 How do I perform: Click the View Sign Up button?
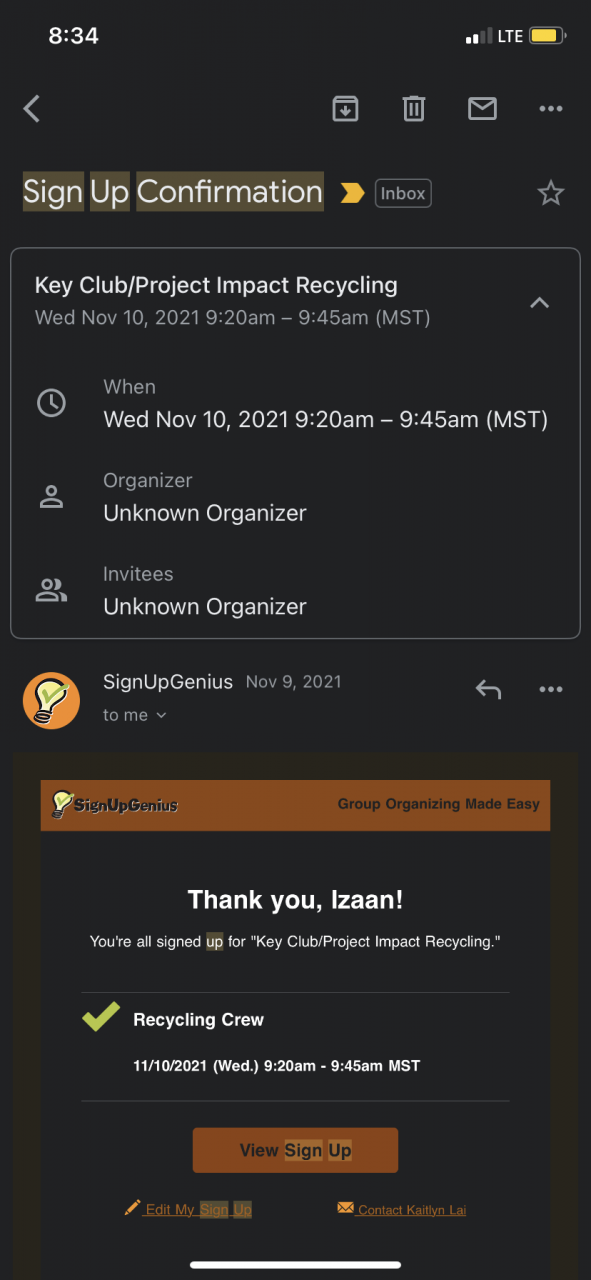point(295,1150)
